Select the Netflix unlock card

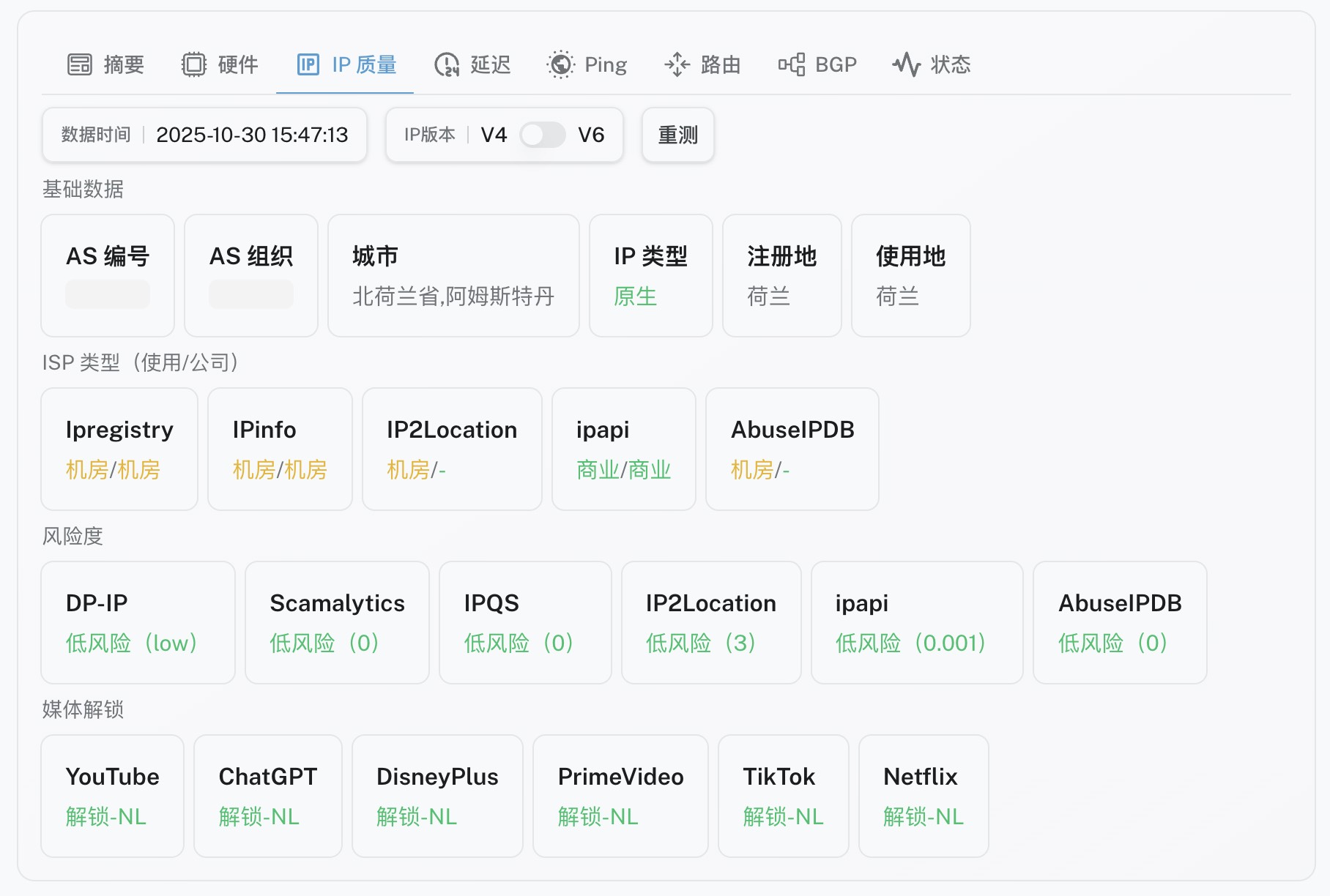(923, 796)
